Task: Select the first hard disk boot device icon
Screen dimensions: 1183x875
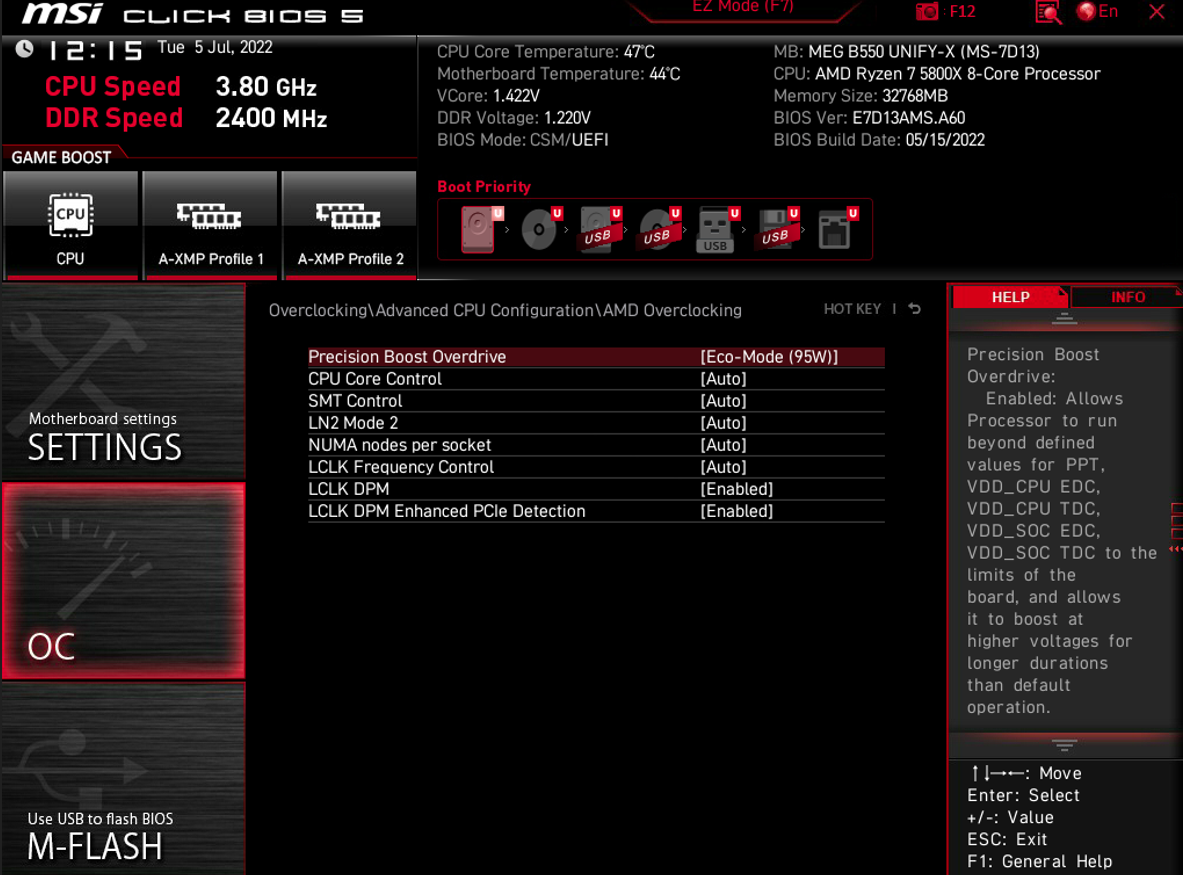Action: tap(481, 229)
